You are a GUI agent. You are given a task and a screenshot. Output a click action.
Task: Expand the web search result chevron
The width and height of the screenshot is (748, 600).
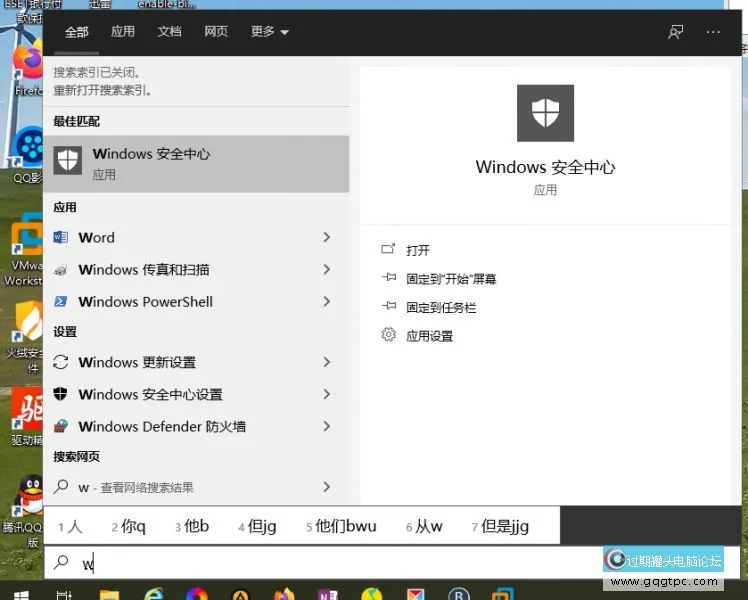click(327, 487)
